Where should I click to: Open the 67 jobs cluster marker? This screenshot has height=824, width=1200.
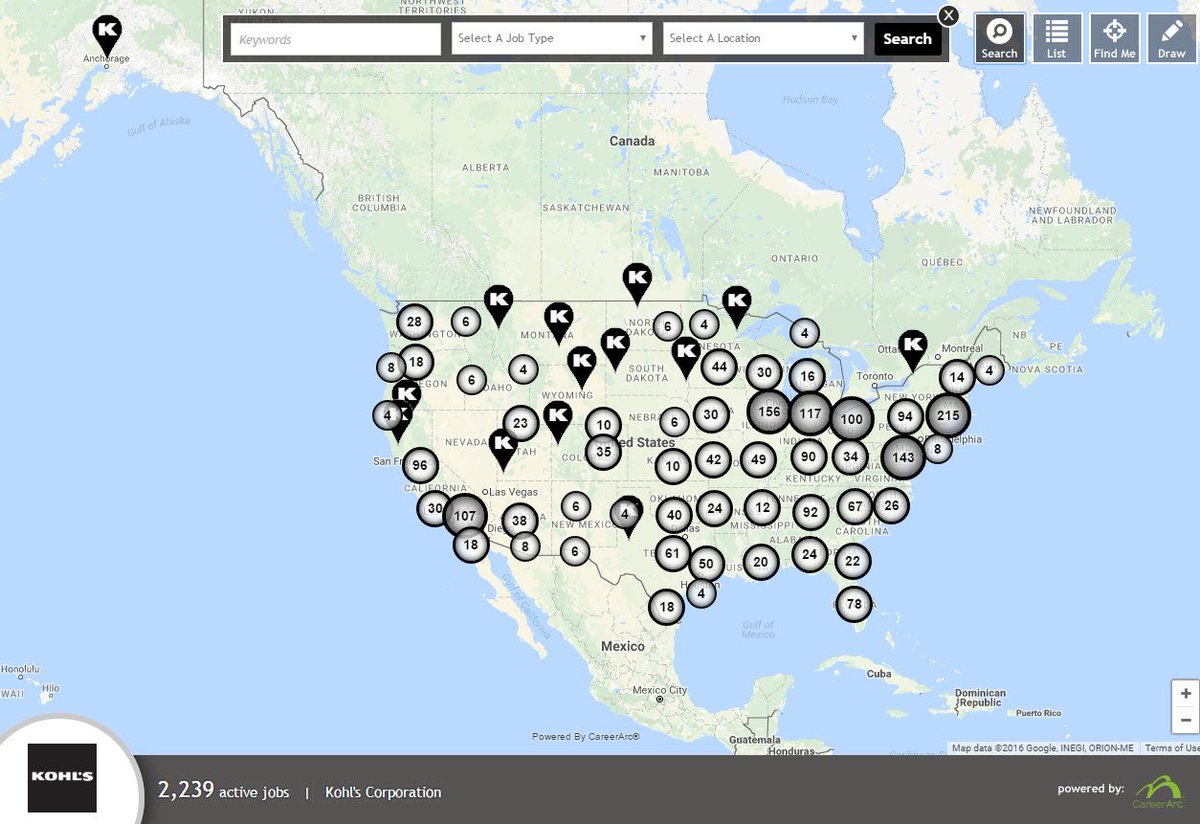tap(856, 507)
